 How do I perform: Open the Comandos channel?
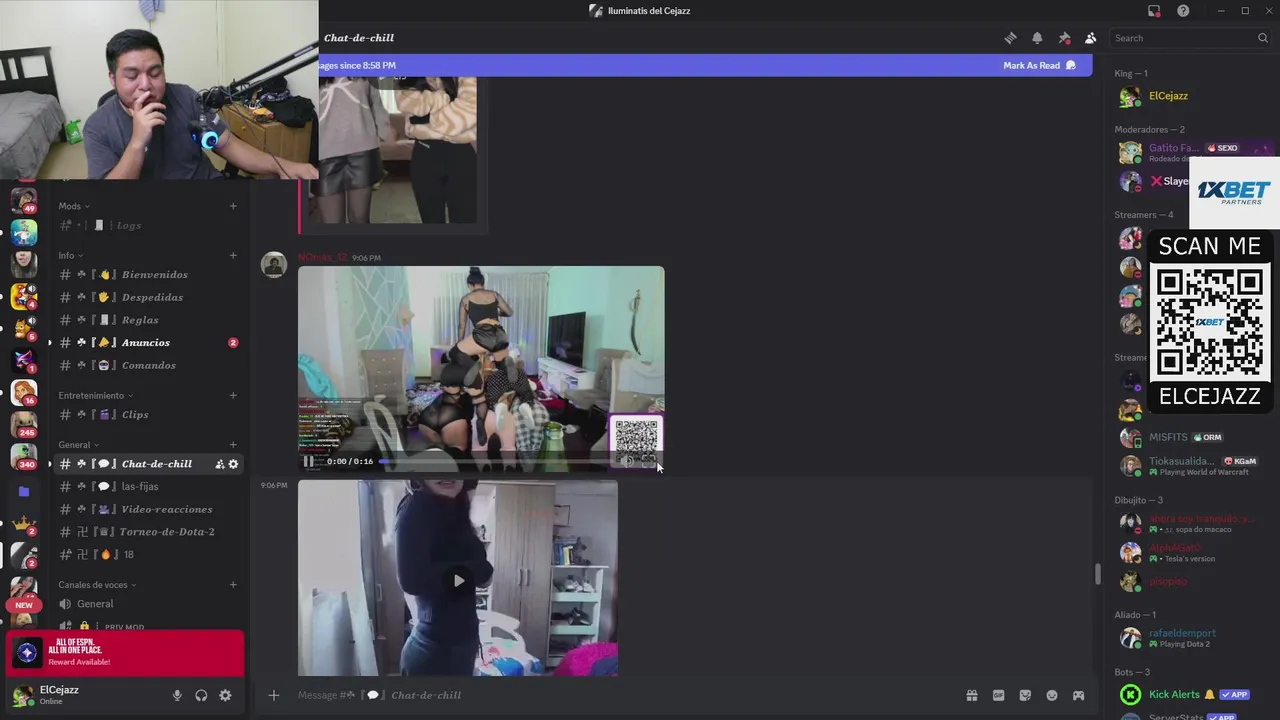(148, 365)
